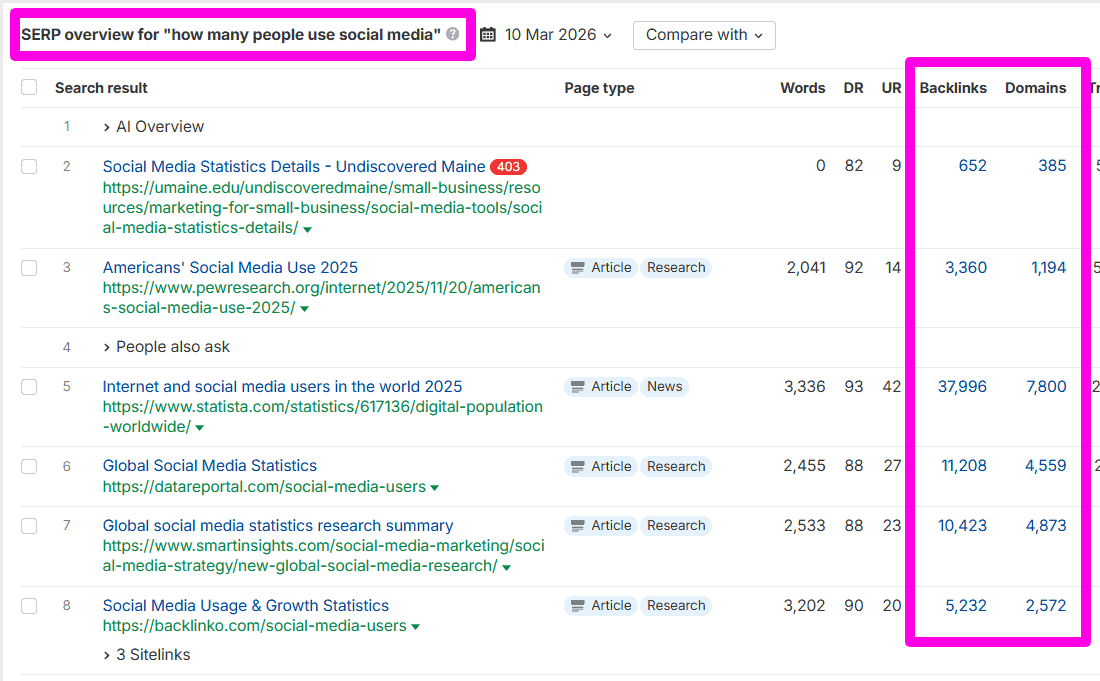Click the umaine.edu URL

[x=322, y=208]
